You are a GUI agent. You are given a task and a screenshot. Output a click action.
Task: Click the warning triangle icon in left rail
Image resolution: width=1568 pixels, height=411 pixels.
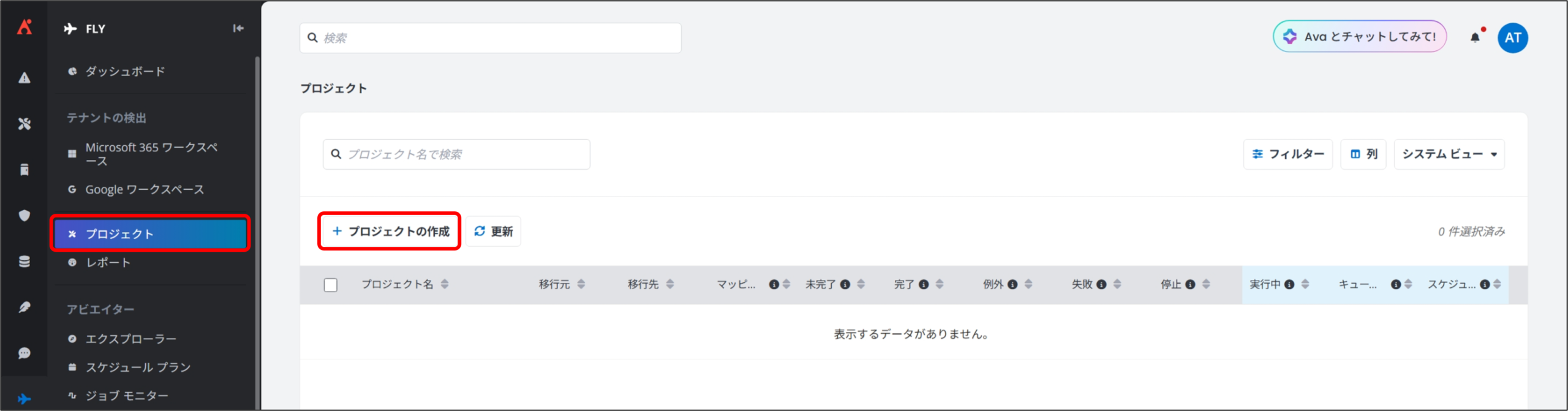[24, 78]
